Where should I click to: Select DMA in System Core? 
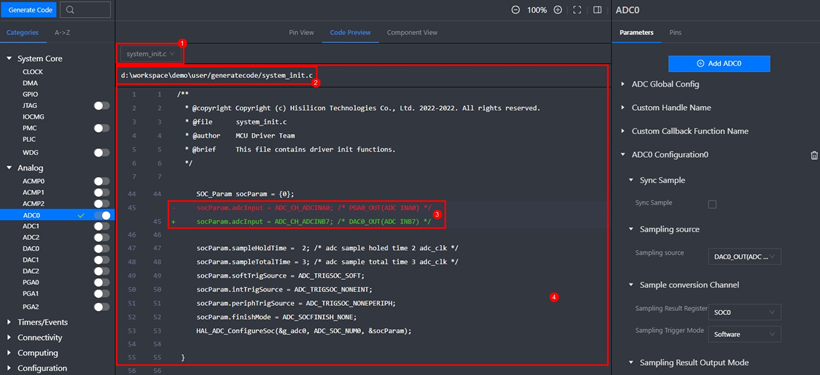coord(30,83)
